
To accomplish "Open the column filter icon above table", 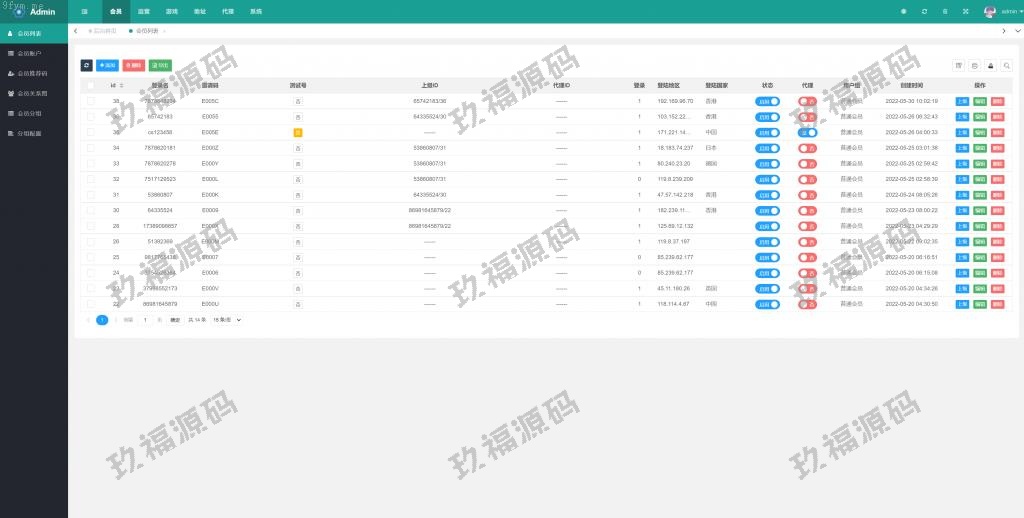I will point(959,65).
